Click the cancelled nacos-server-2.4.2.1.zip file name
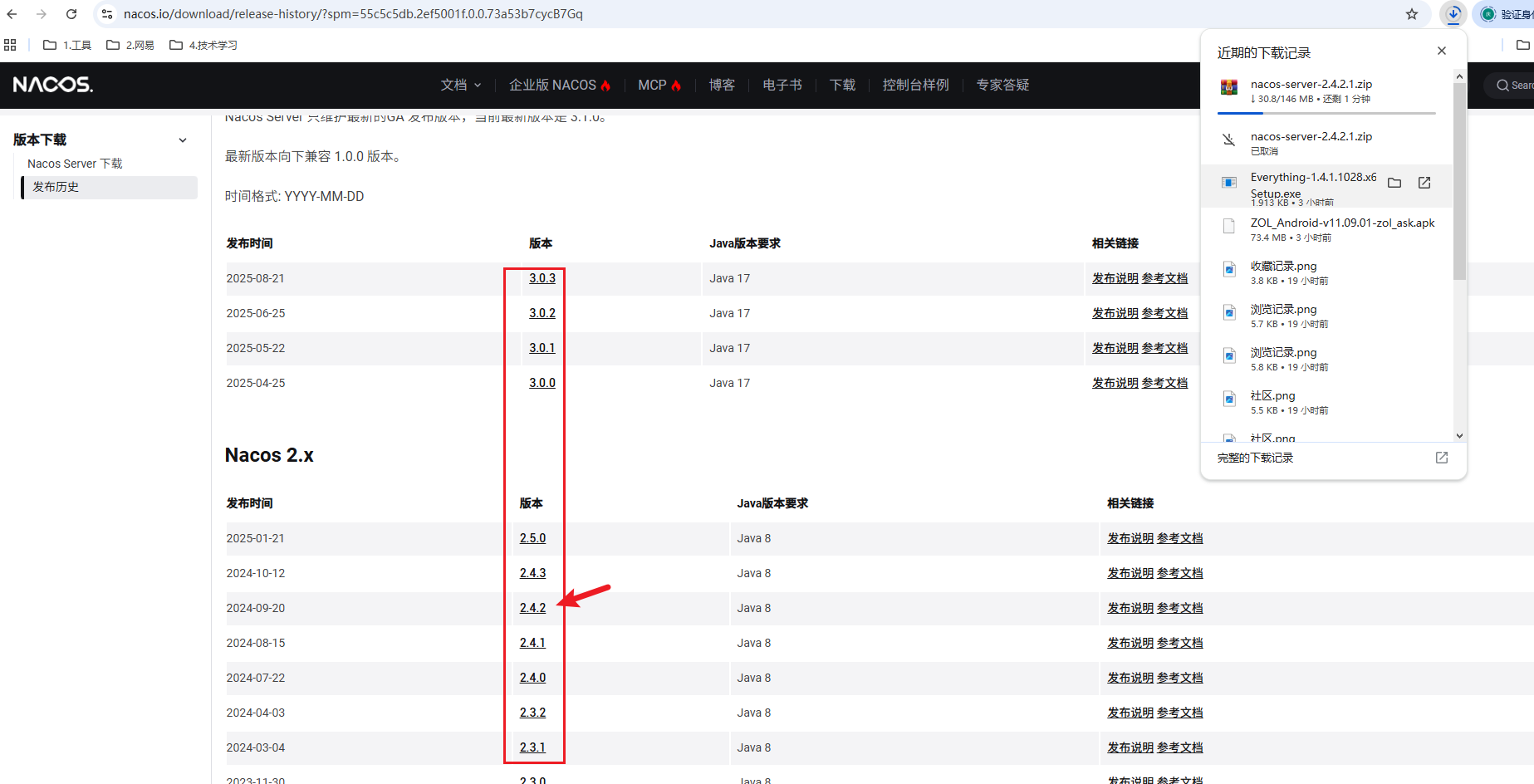The image size is (1534, 784). (x=1311, y=136)
